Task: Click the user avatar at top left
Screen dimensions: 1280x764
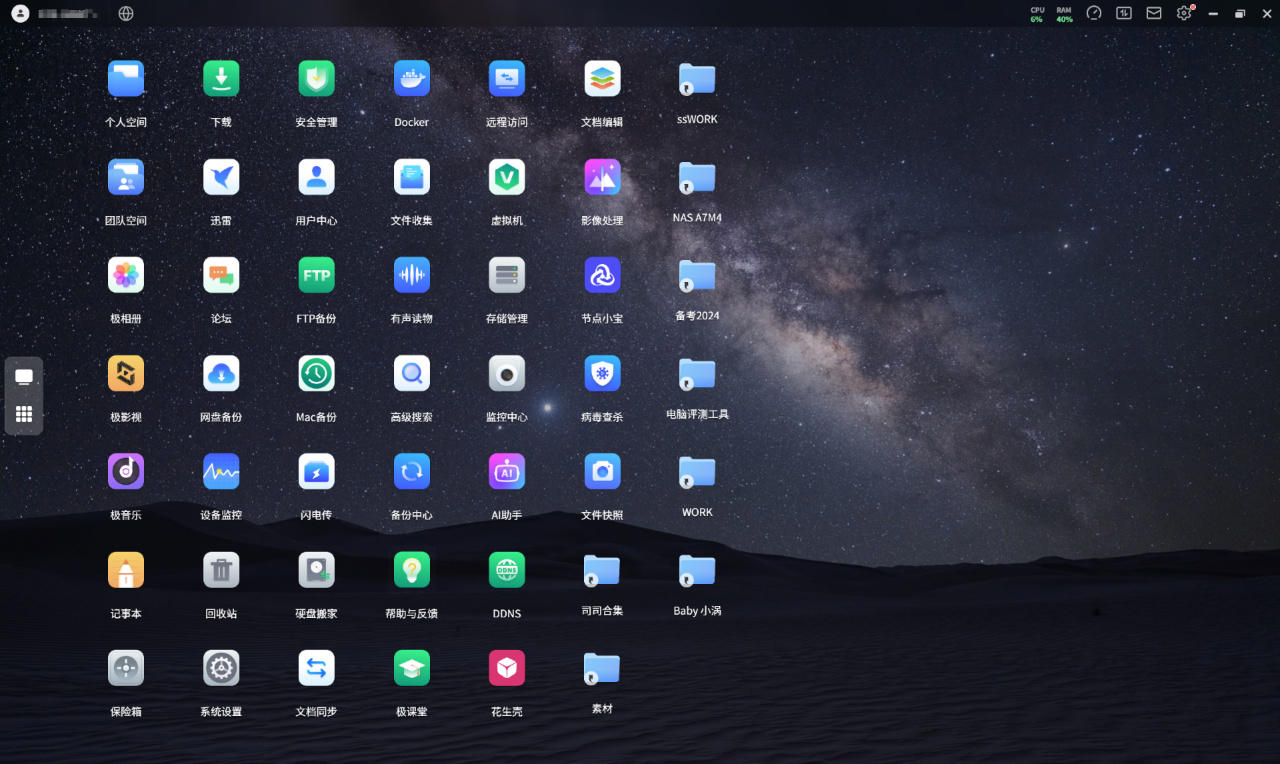Action: click(x=20, y=13)
